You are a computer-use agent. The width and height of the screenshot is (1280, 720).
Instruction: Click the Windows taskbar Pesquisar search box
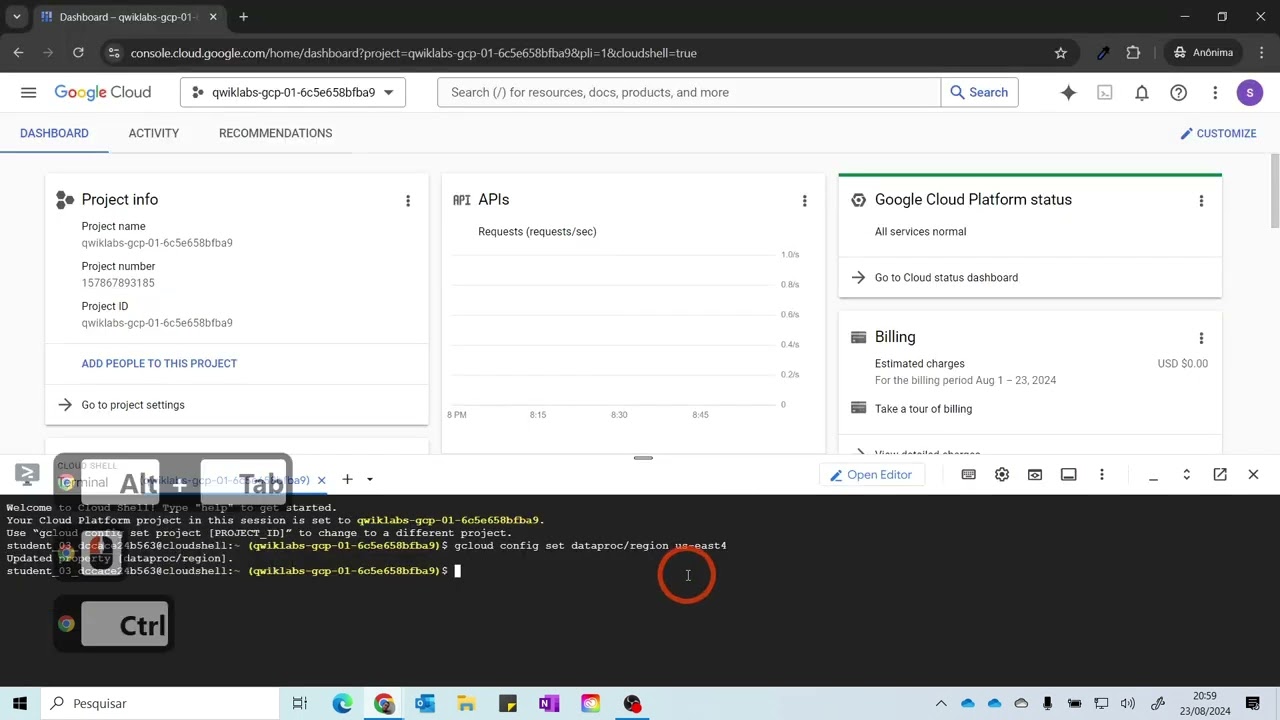pos(160,703)
